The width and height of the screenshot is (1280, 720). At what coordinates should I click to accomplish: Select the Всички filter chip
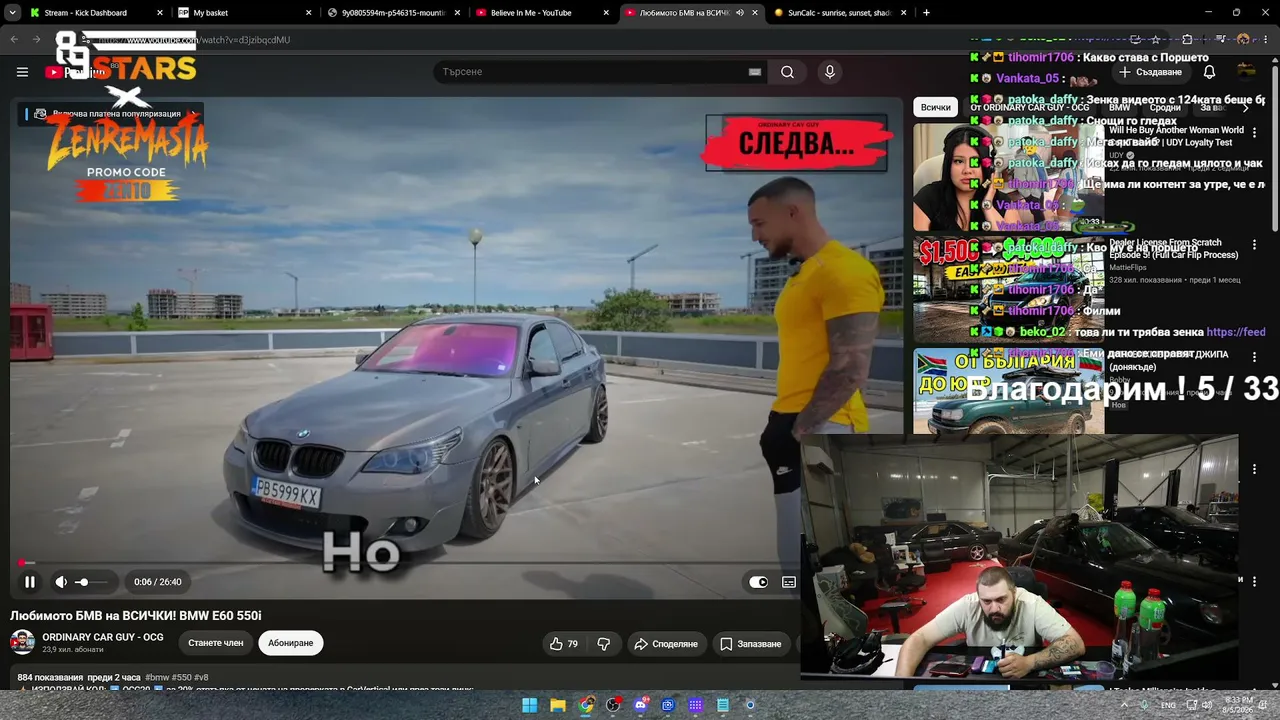point(936,107)
